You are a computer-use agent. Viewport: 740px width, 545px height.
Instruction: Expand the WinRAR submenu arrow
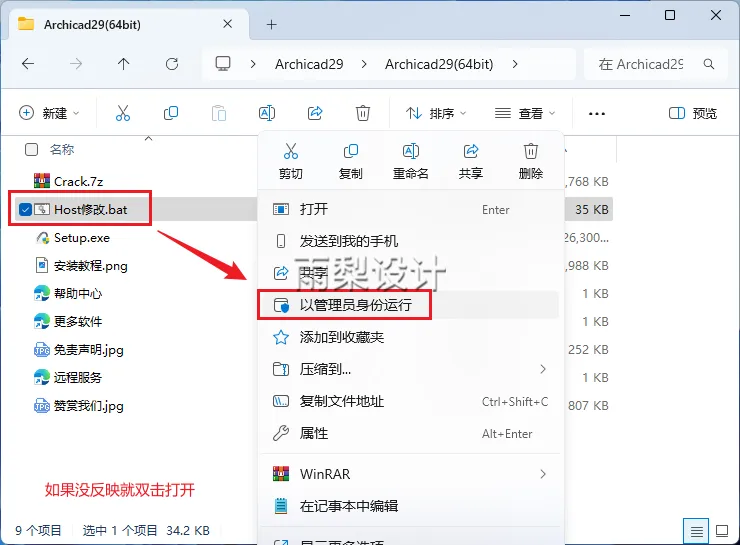click(543, 474)
